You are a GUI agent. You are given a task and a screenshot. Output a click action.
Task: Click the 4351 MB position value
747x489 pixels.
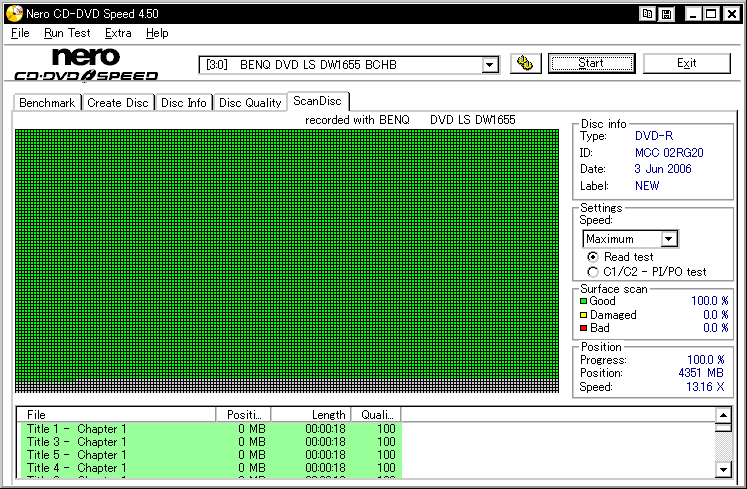point(701,373)
